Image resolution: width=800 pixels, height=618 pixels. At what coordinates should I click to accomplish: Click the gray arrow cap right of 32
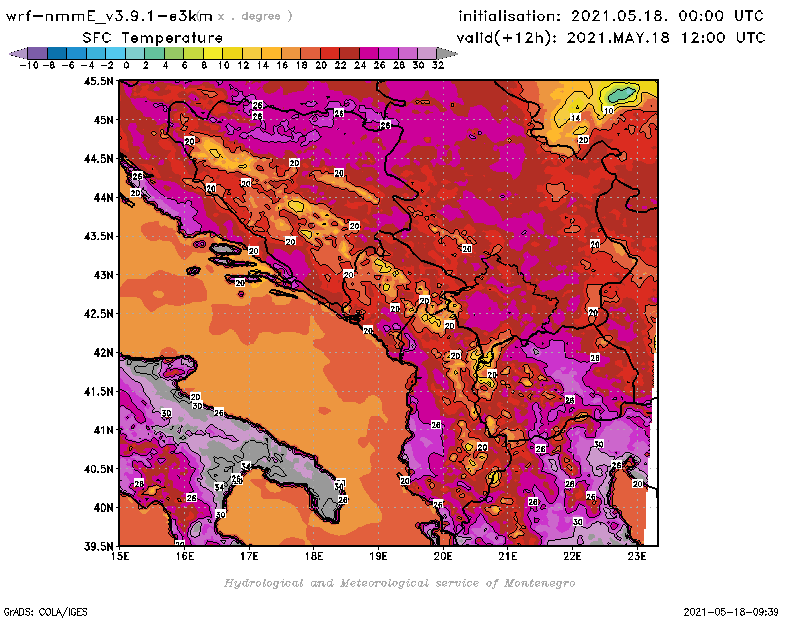[446, 53]
